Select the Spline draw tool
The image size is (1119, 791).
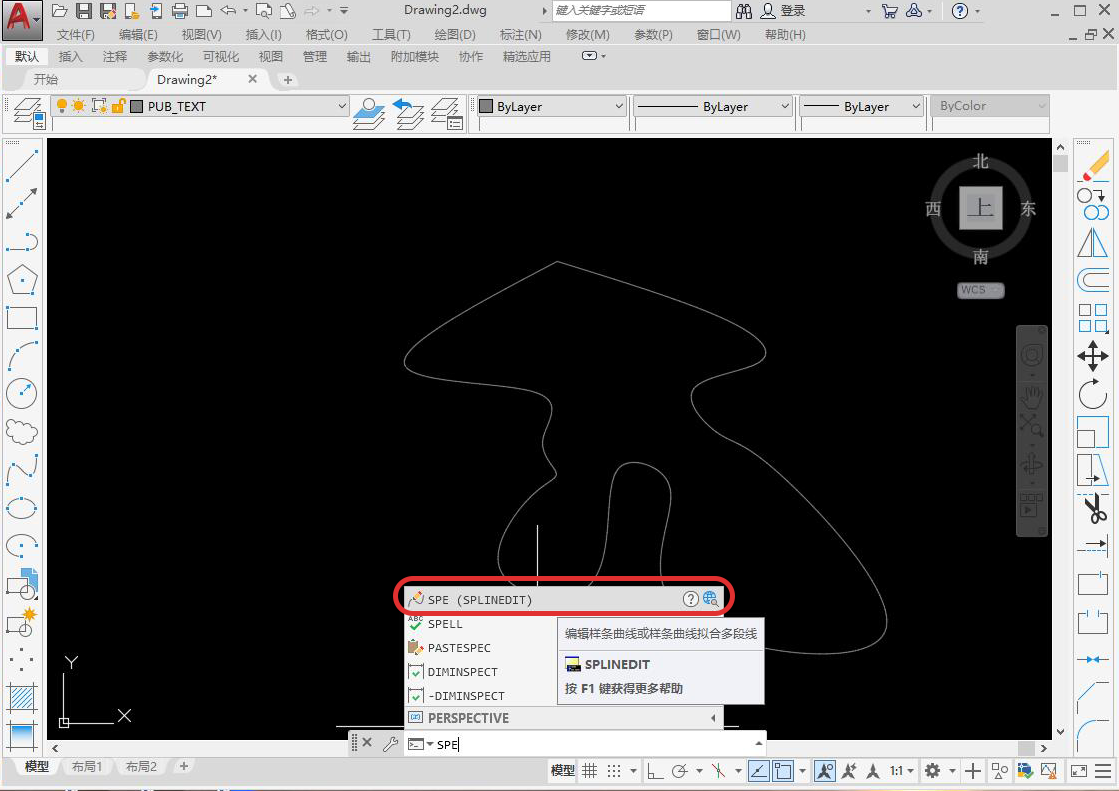point(21,470)
